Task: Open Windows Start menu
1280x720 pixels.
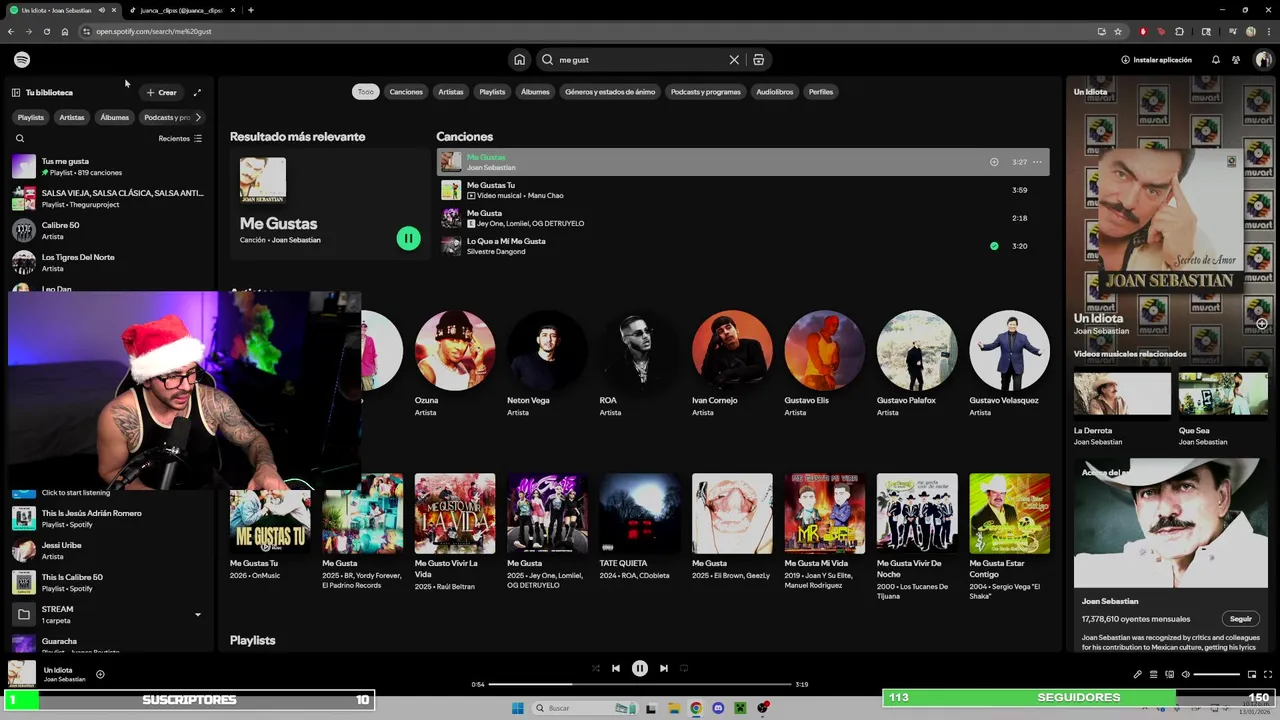Action: click(517, 708)
